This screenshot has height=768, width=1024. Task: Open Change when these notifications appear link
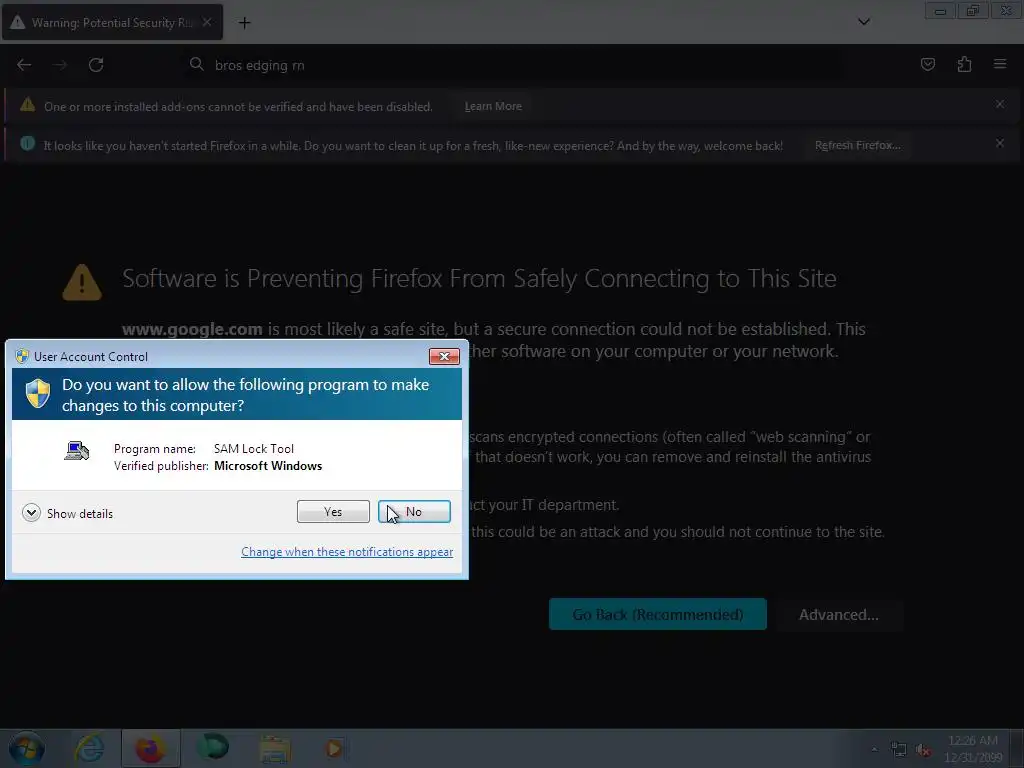click(347, 552)
